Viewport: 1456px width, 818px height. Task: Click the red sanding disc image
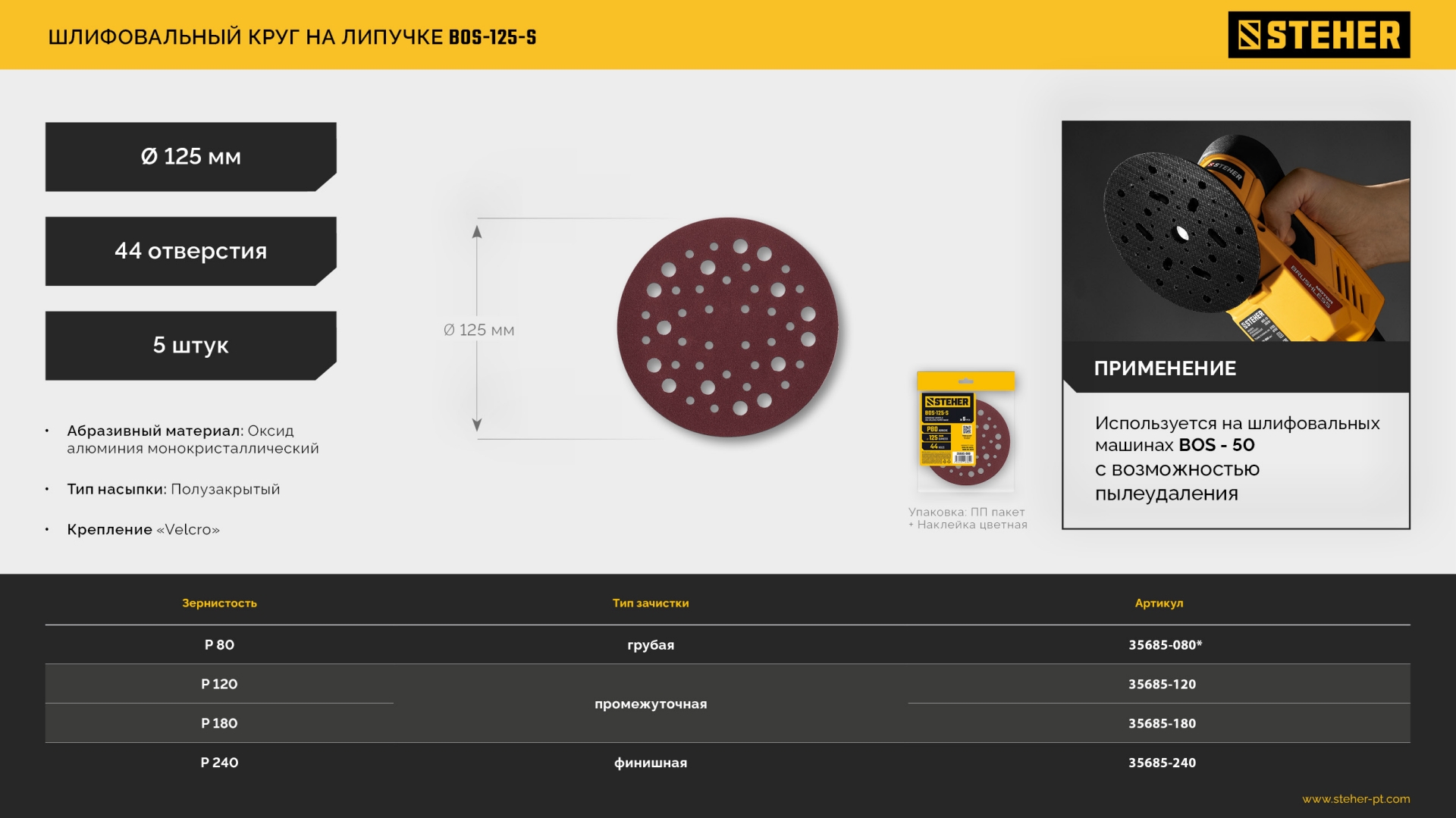click(x=727, y=328)
